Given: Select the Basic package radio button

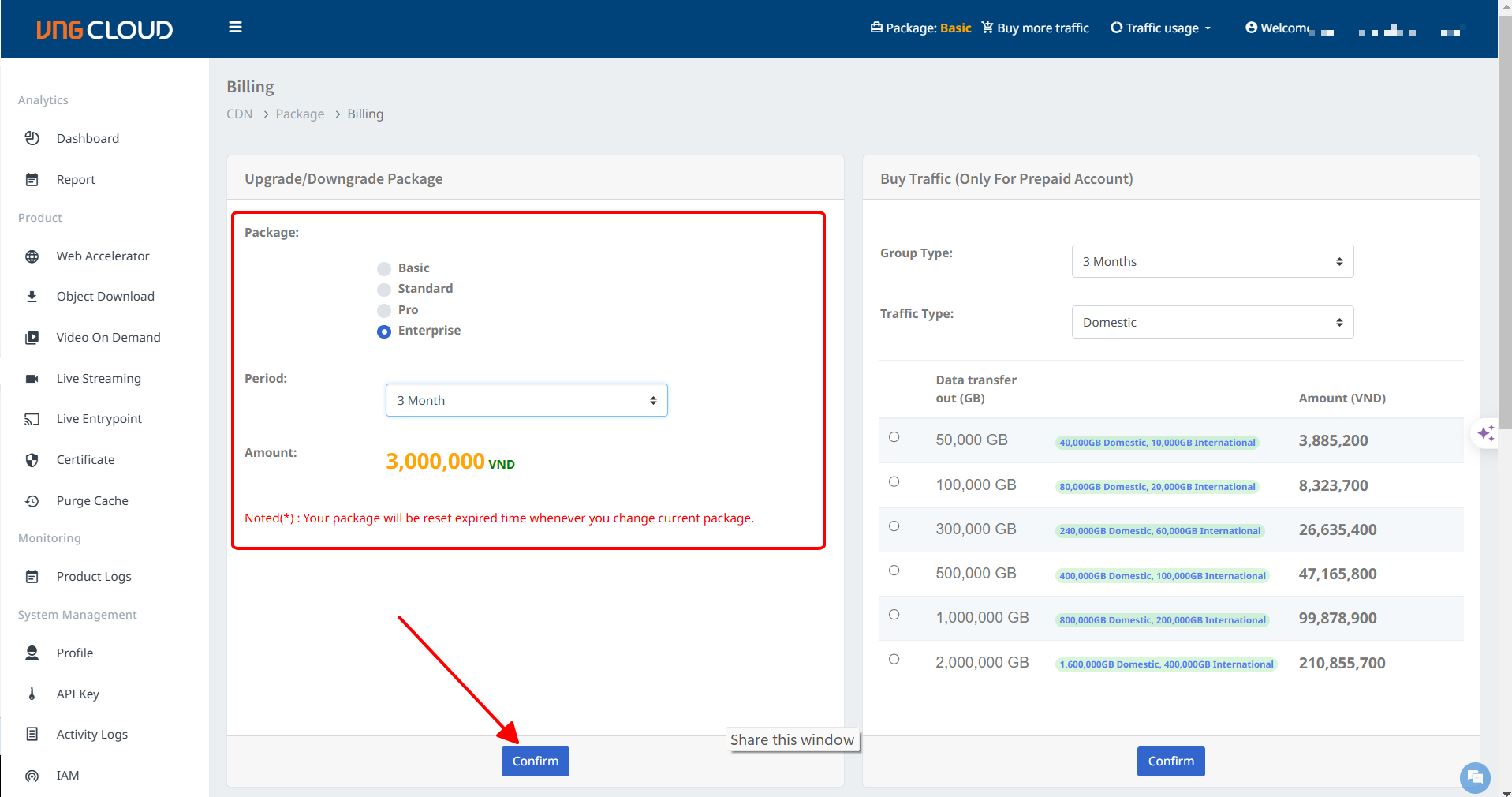Looking at the screenshot, I should 384,269.
